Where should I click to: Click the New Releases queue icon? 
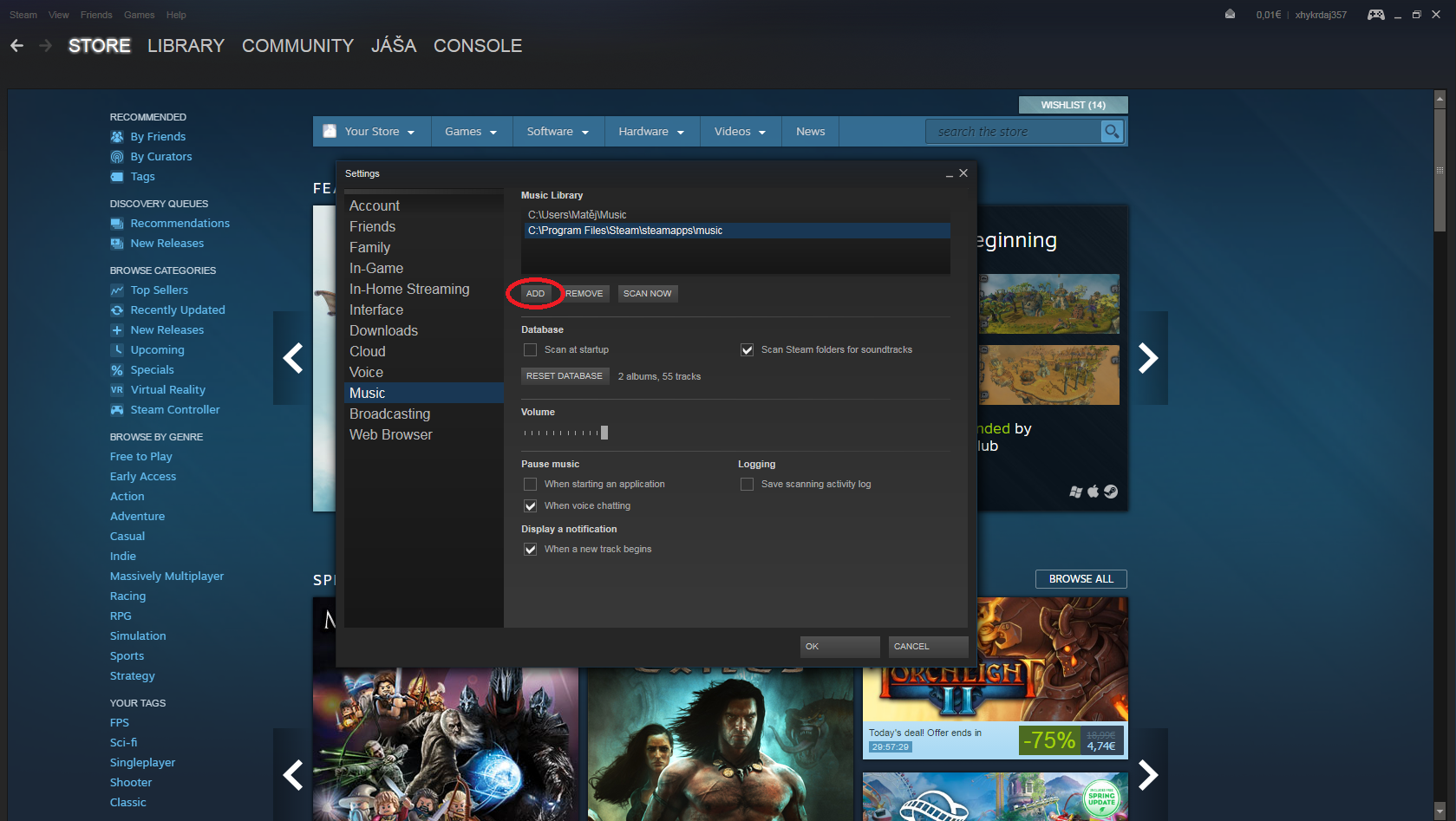tap(117, 244)
